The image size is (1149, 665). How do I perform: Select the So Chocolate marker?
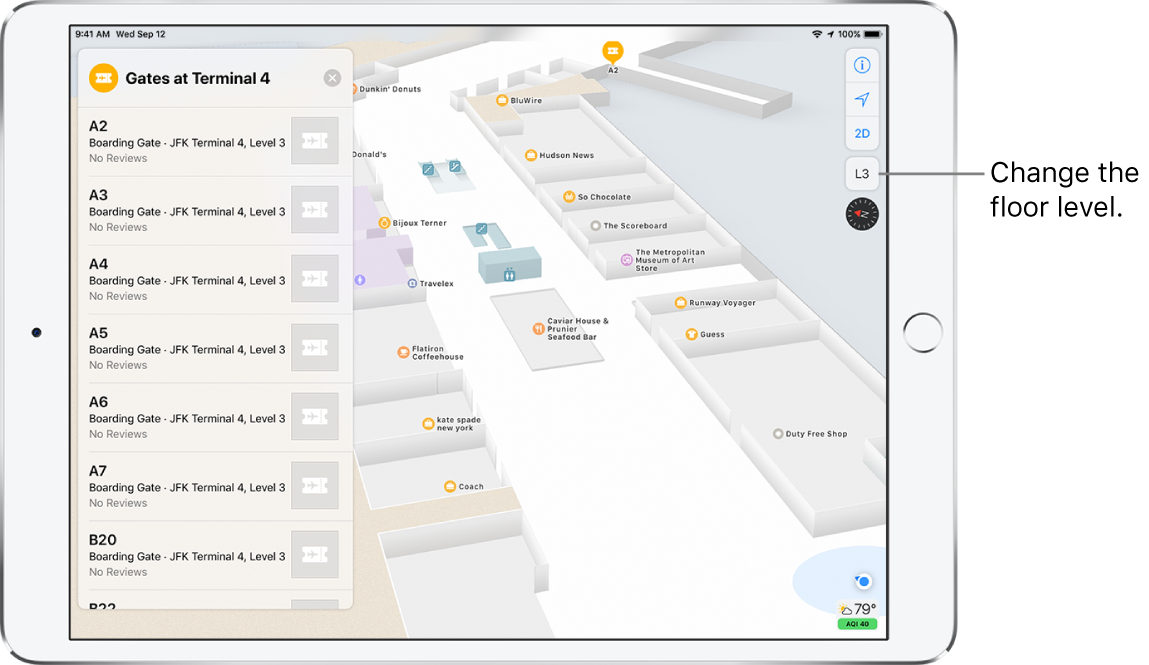click(x=569, y=196)
